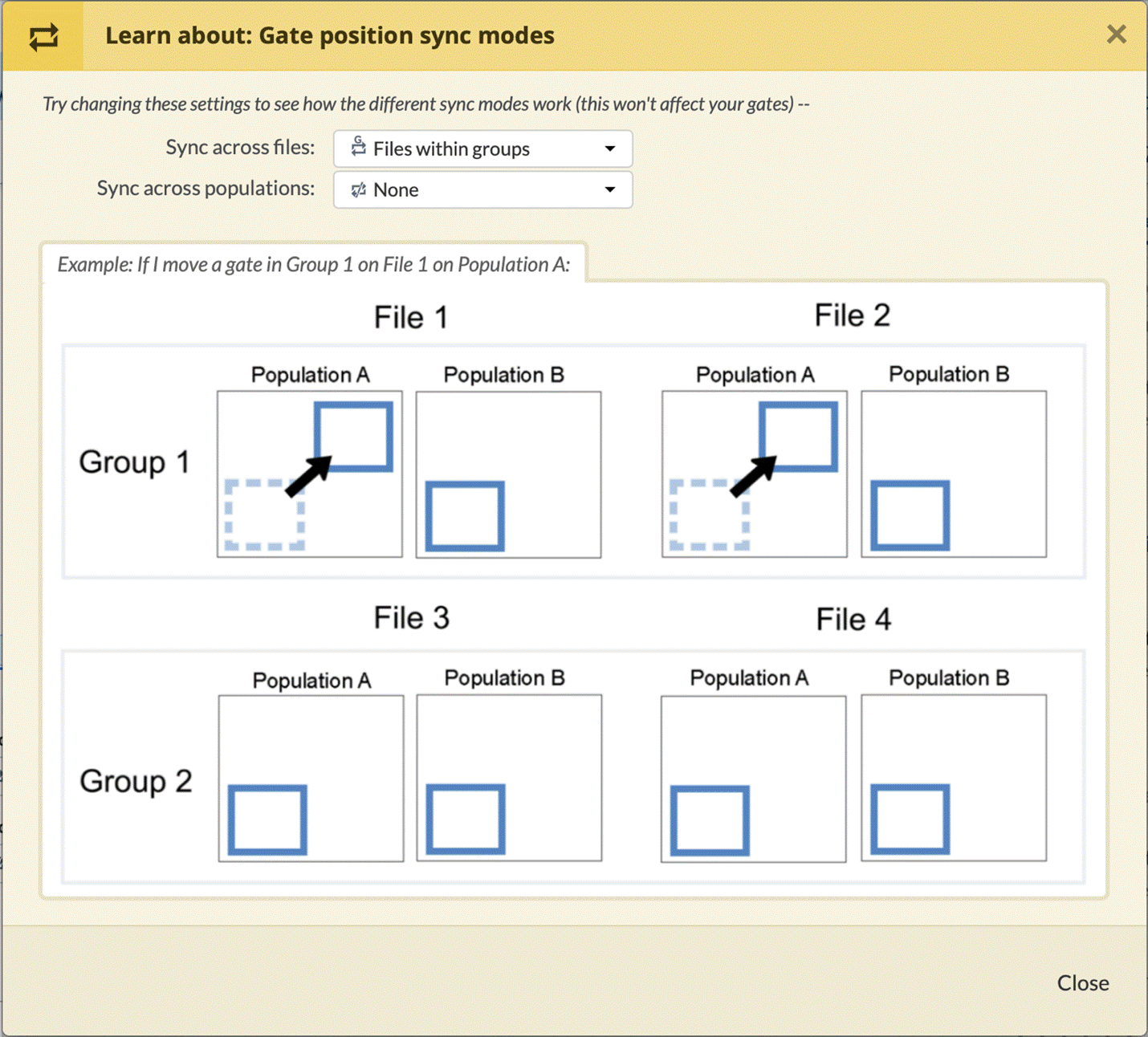Click the File 4 Population A plot
The width and height of the screenshot is (1148, 1037).
pyautogui.click(x=753, y=778)
